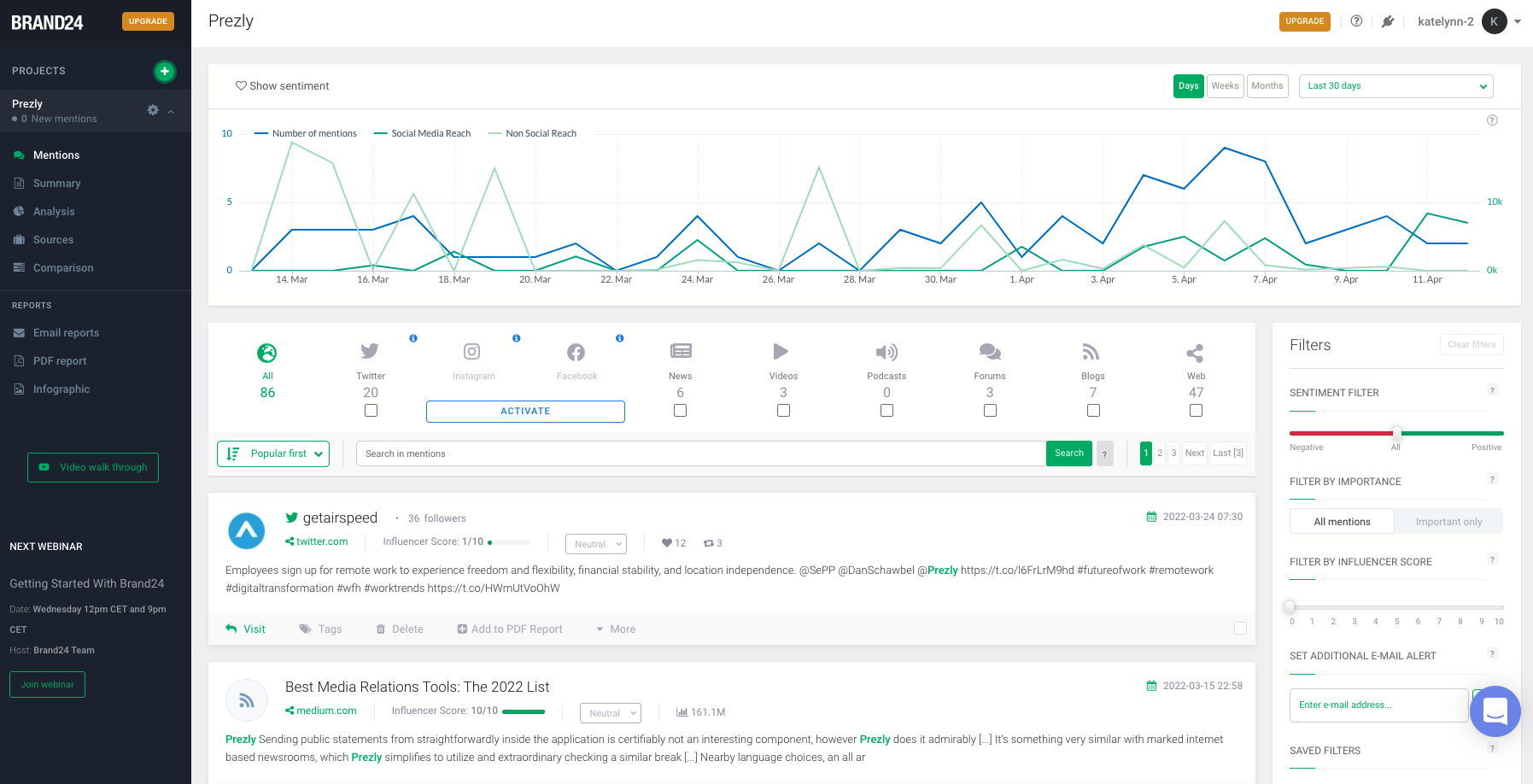The width and height of the screenshot is (1533, 784).
Task: Go to page 2 of mentions
Action: point(1160,453)
